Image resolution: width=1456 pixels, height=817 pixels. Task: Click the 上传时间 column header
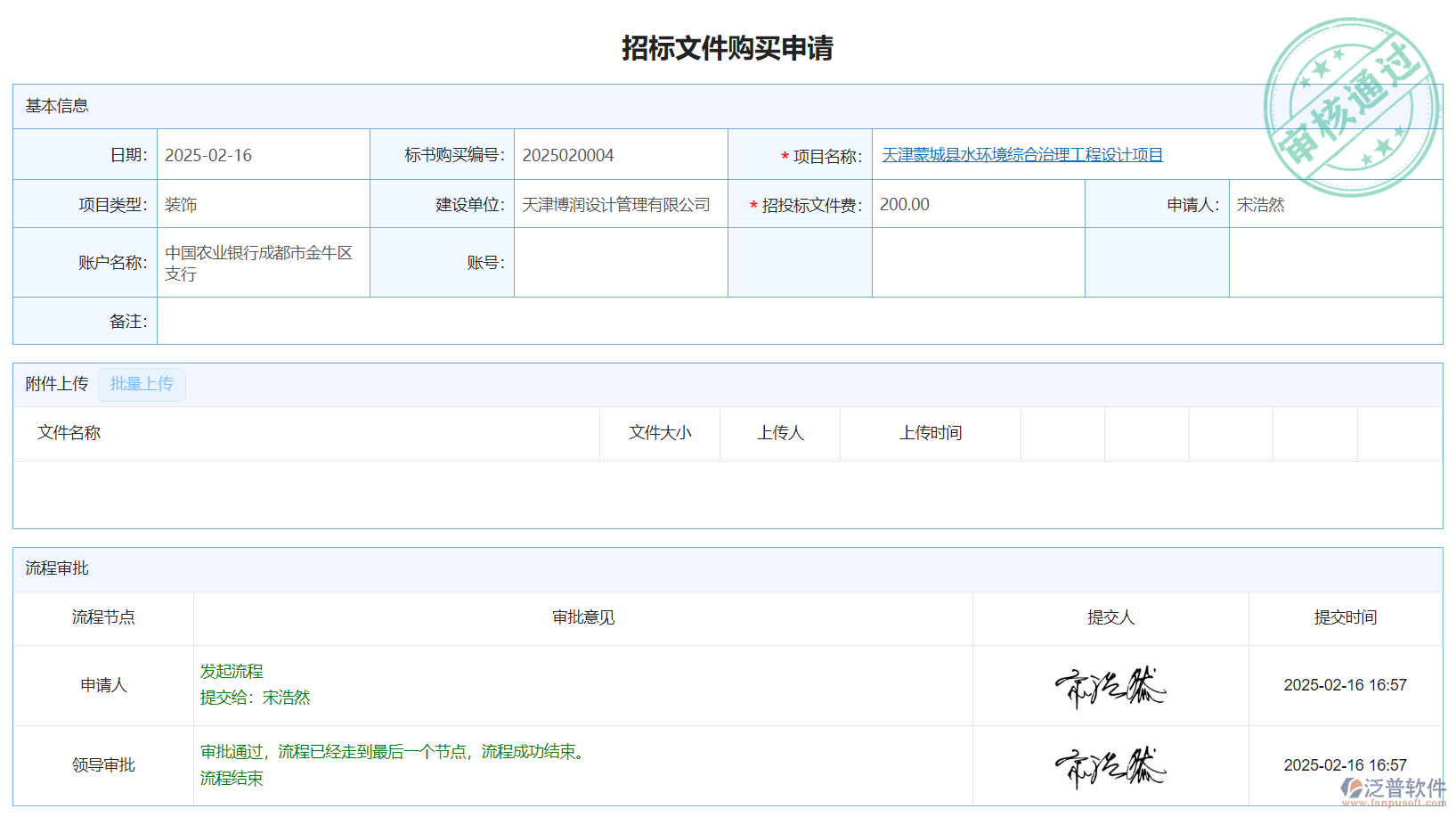click(x=930, y=433)
